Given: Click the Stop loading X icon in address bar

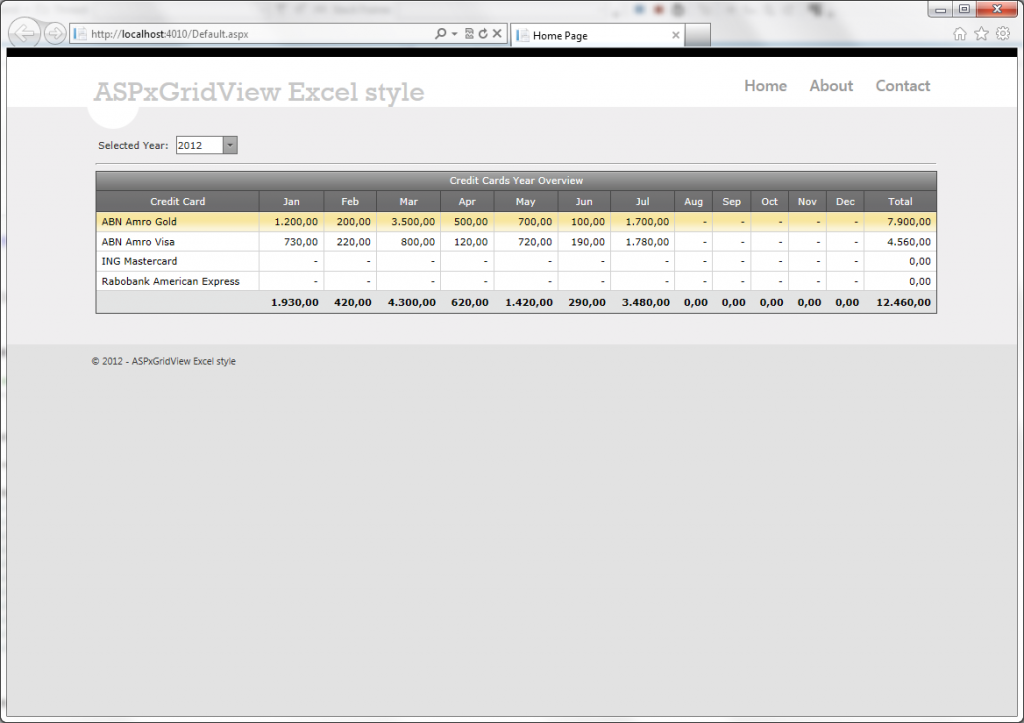Looking at the screenshot, I should click(497, 34).
